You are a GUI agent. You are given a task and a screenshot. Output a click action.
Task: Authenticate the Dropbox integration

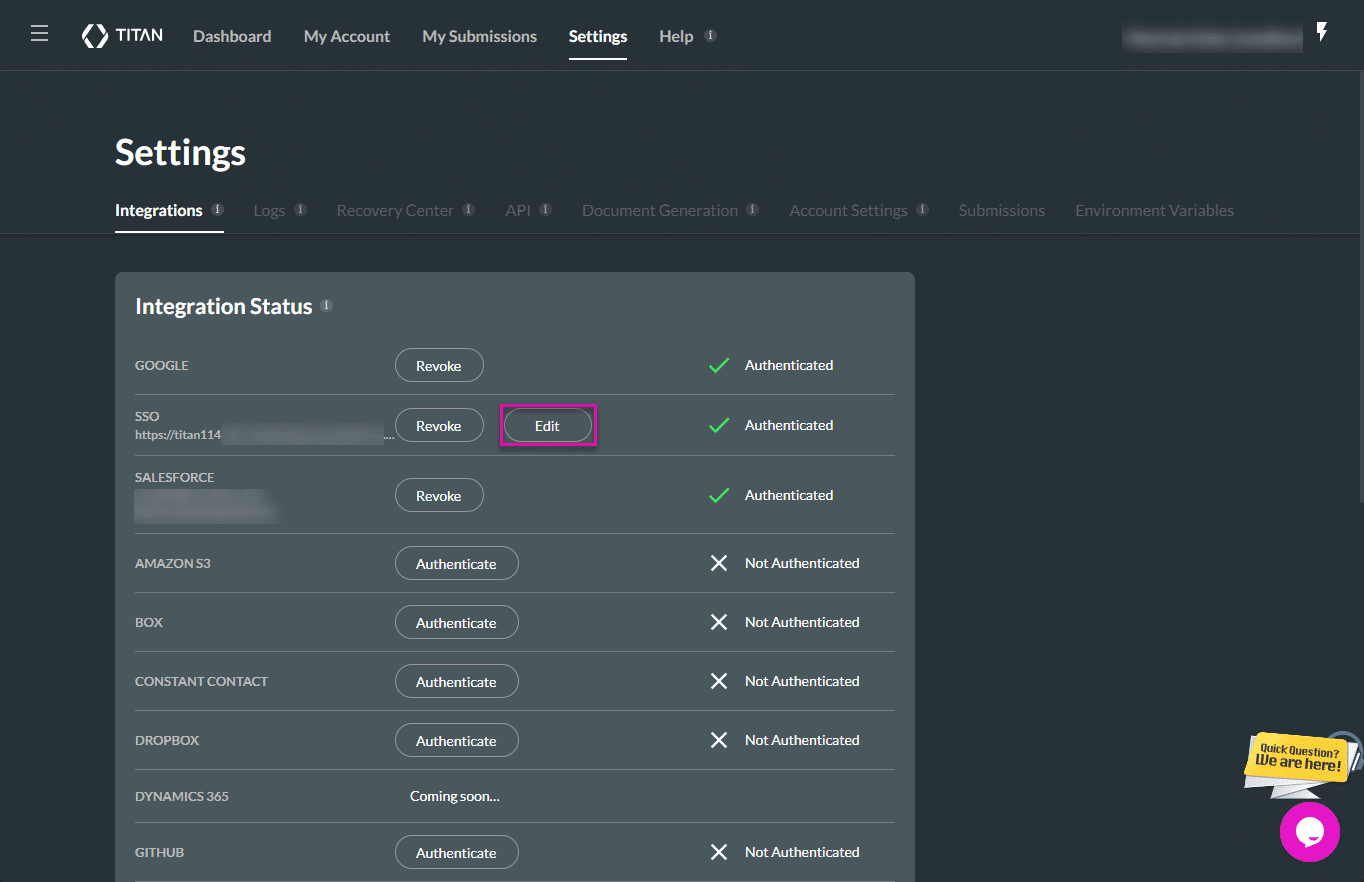click(x=456, y=740)
